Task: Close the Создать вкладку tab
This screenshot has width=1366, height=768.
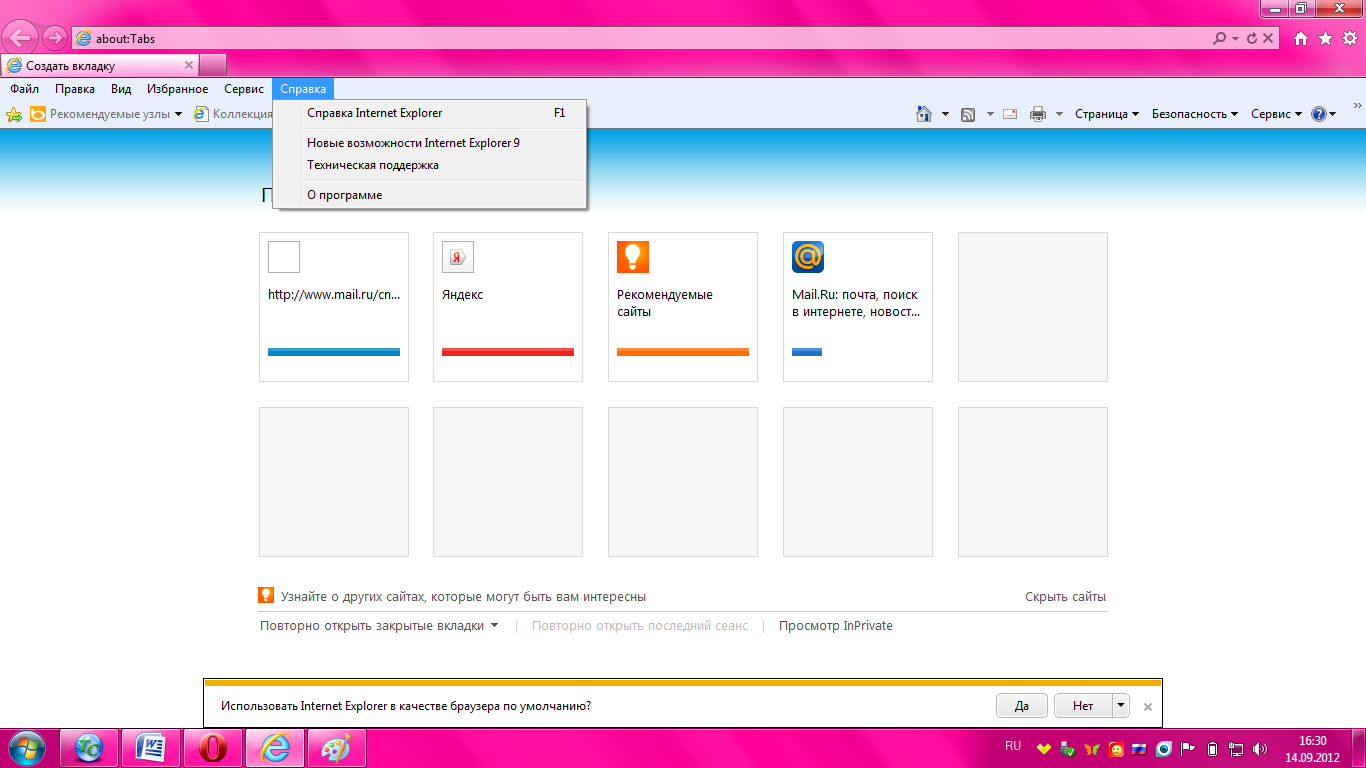Action: 189,66
